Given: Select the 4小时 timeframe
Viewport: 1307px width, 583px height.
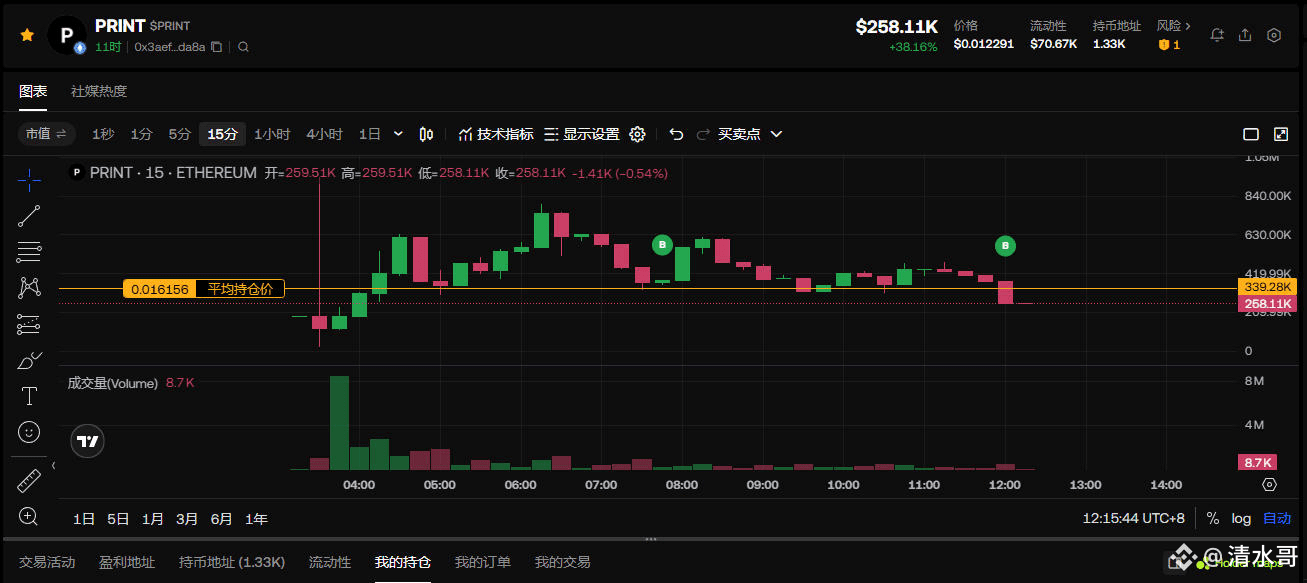Looking at the screenshot, I should [324, 134].
